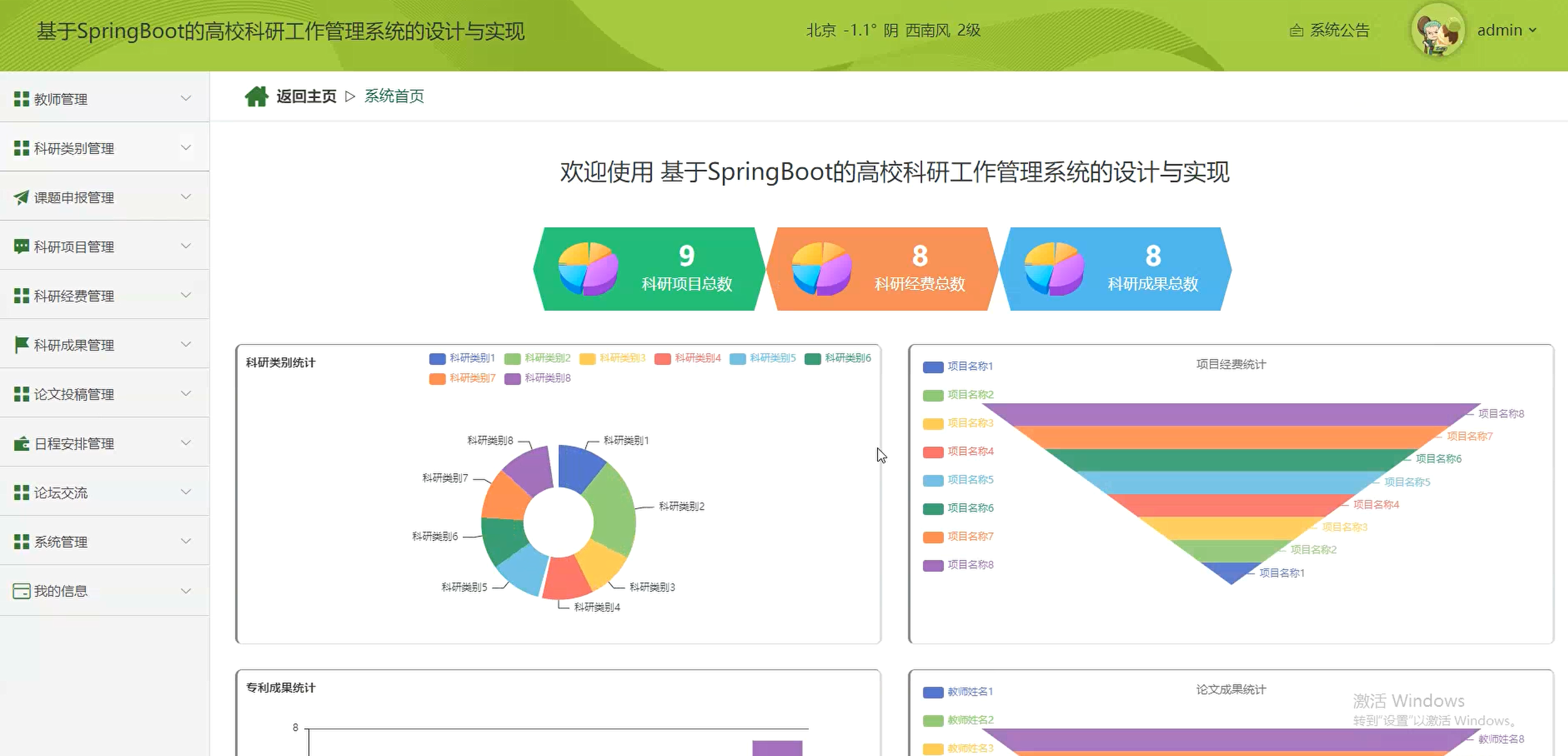
Task: Expand the 科研项目管理 chevron
Action: [x=186, y=246]
